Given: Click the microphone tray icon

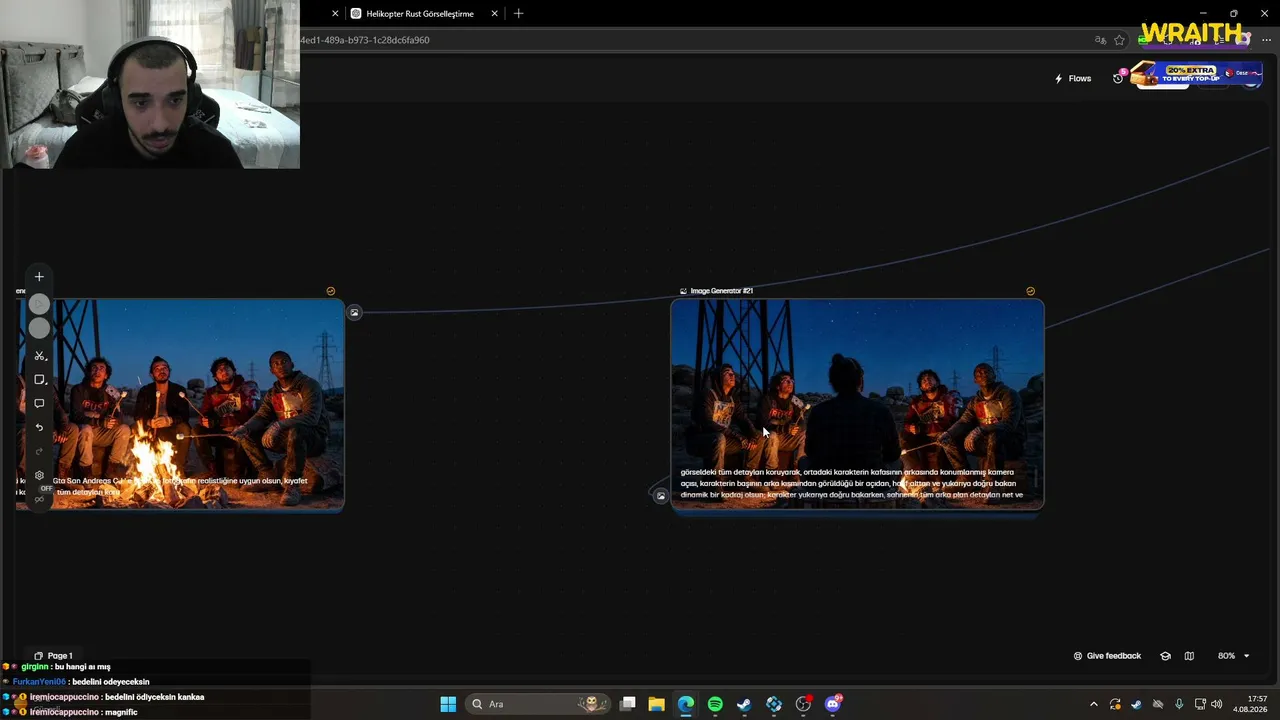Looking at the screenshot, I should (x=1179, y=704).
